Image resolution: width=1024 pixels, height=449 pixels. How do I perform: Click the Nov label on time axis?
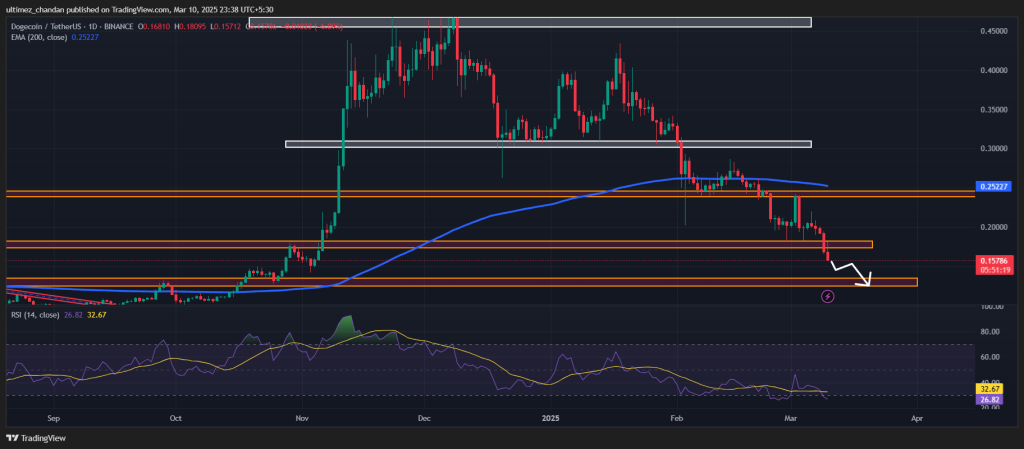point(299,421)
